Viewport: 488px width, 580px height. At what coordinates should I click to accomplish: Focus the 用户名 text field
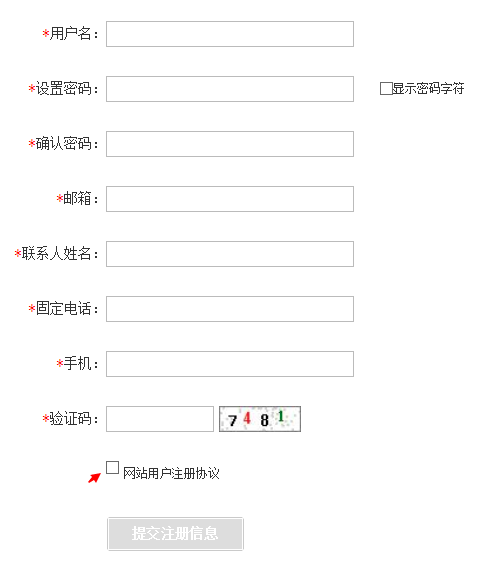click(x=230, y=34)
